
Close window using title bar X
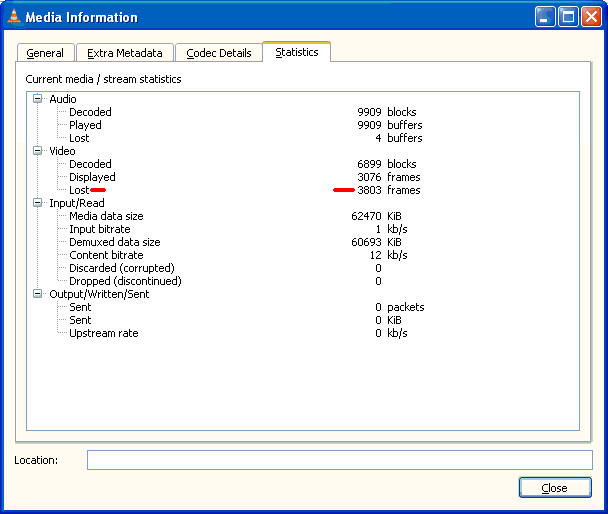tap(591, 17)
